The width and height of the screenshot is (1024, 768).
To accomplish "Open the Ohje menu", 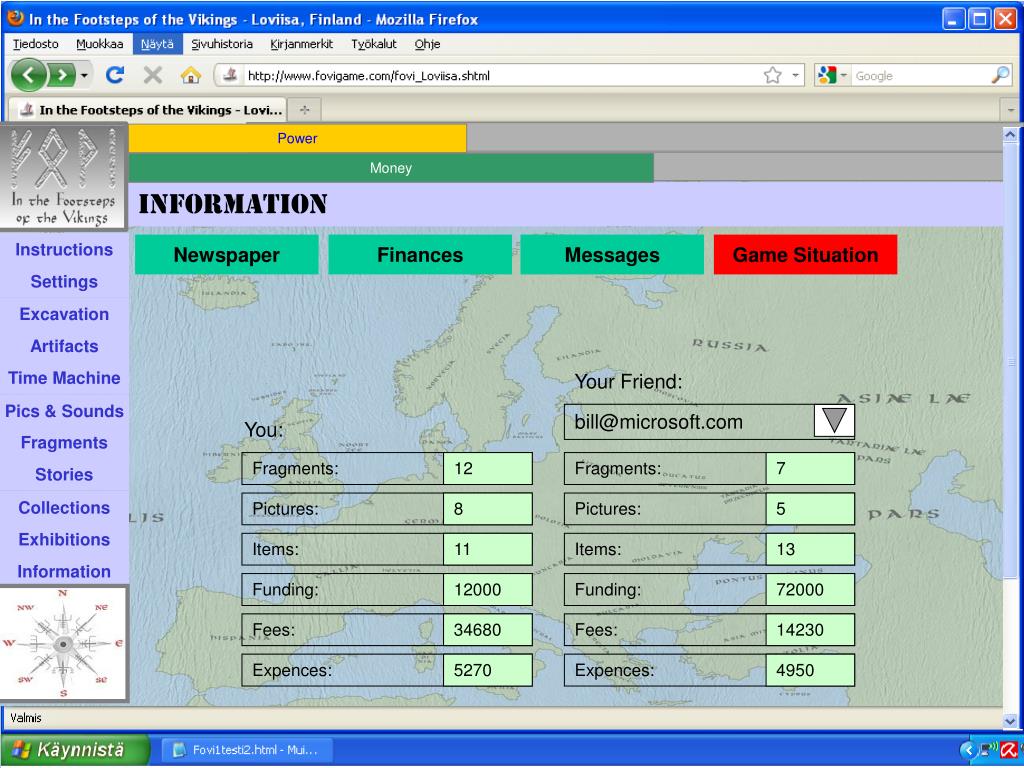I will pos(427,44).
